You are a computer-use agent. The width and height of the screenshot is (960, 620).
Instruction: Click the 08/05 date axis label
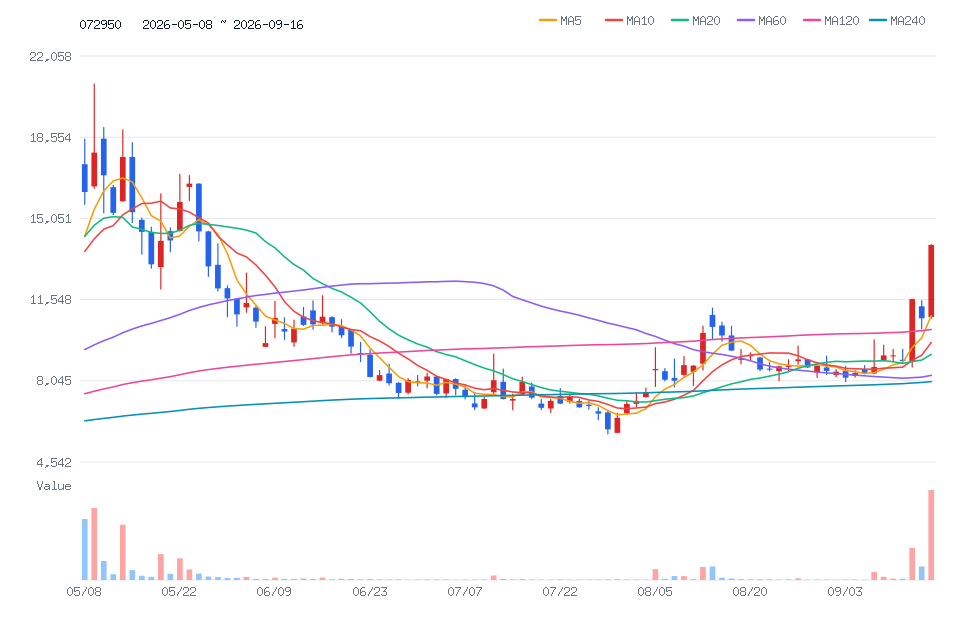coord(654,592)
